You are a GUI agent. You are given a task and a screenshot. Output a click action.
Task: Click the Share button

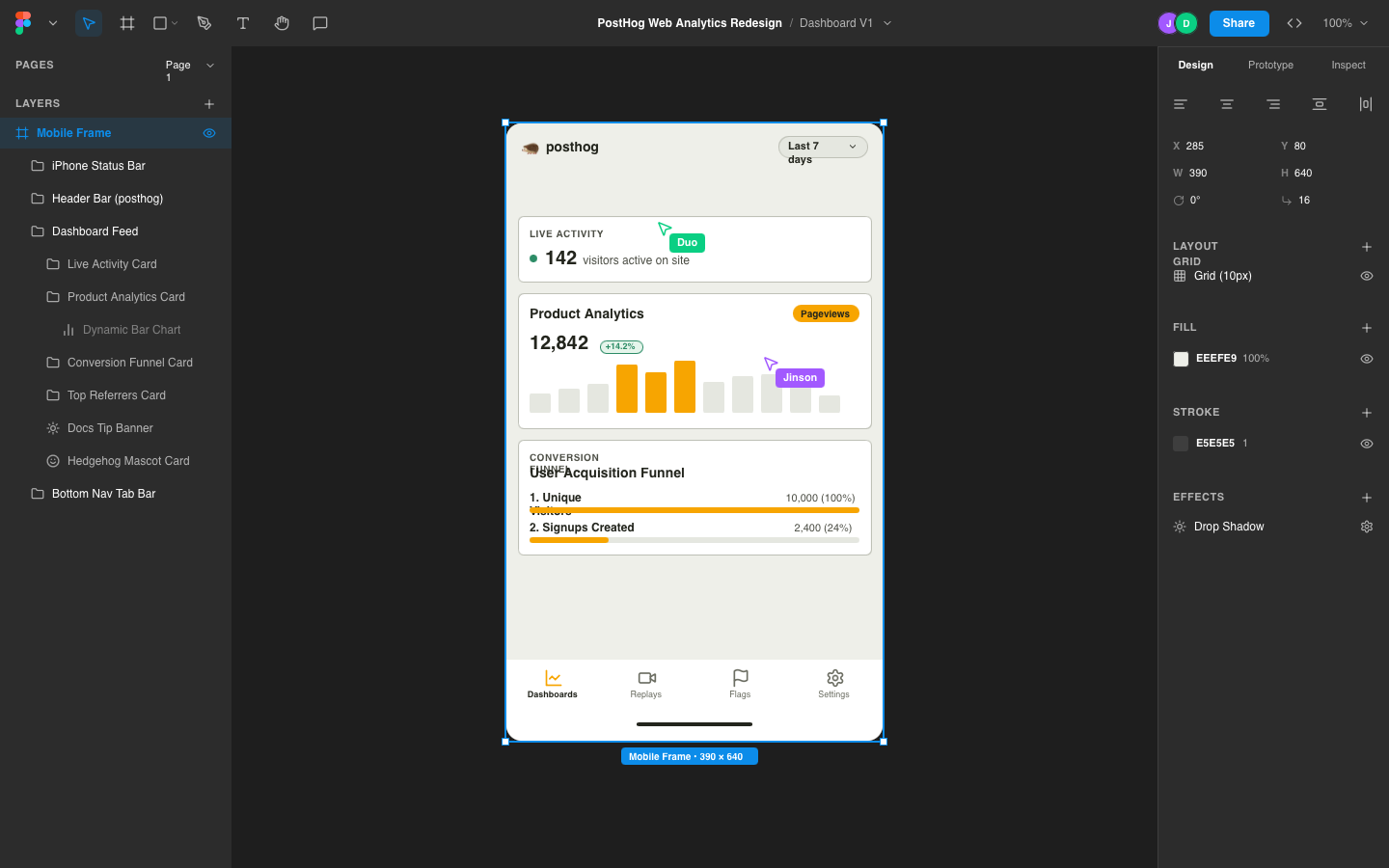1239,23
